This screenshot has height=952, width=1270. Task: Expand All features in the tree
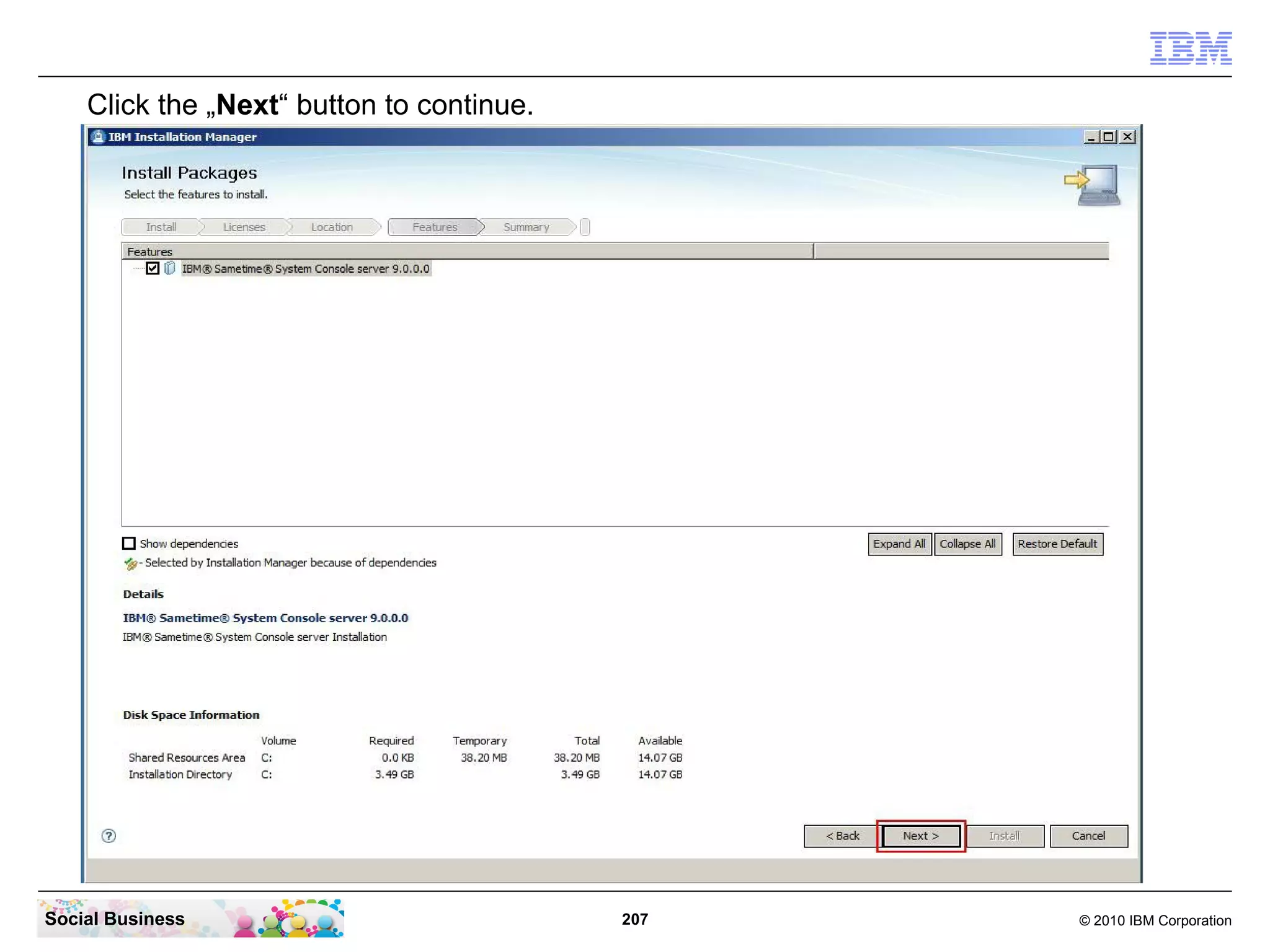point(899,544)
